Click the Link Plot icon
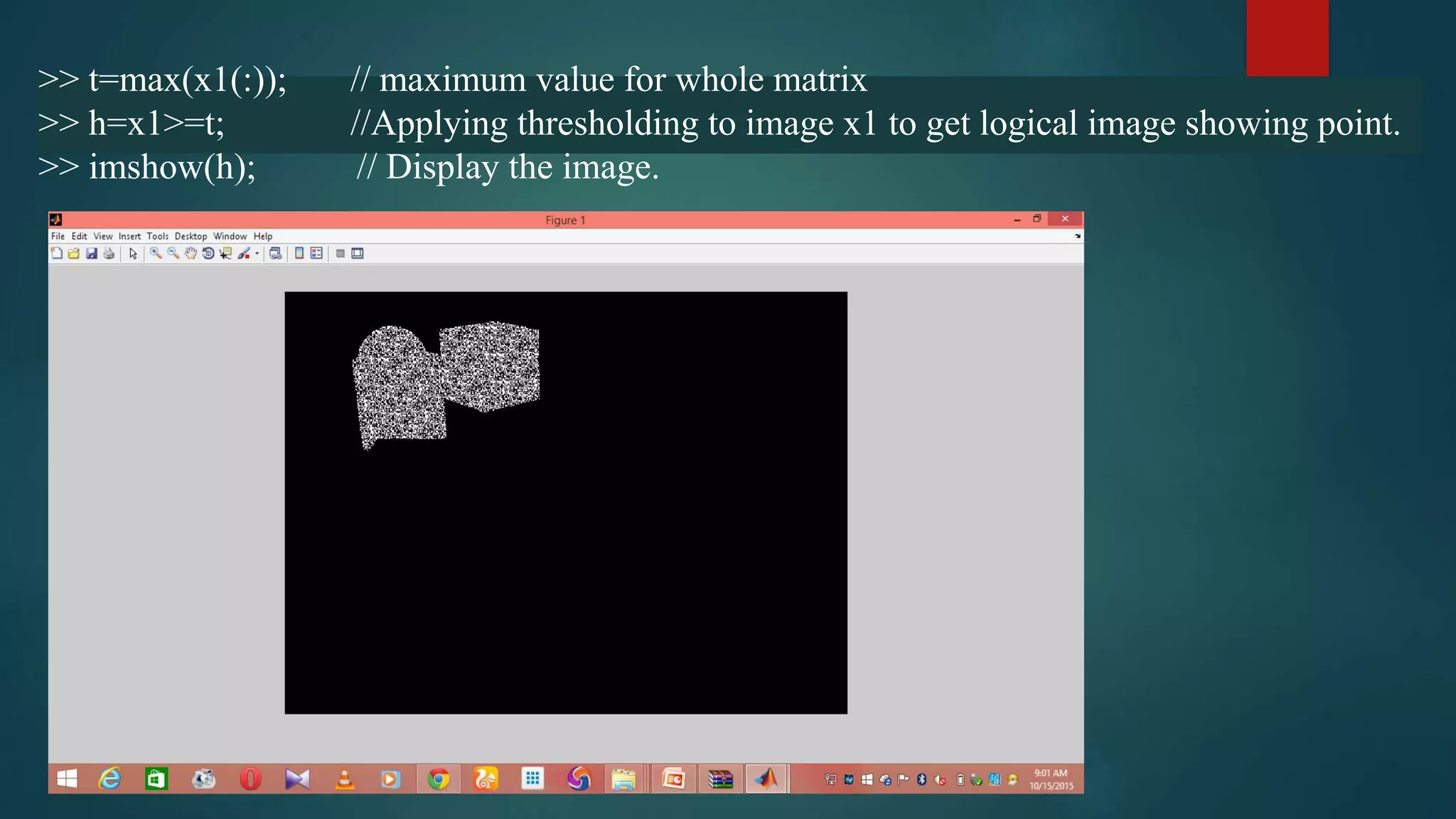Screen dimensions: 1456x819 [x=276, y=253]
